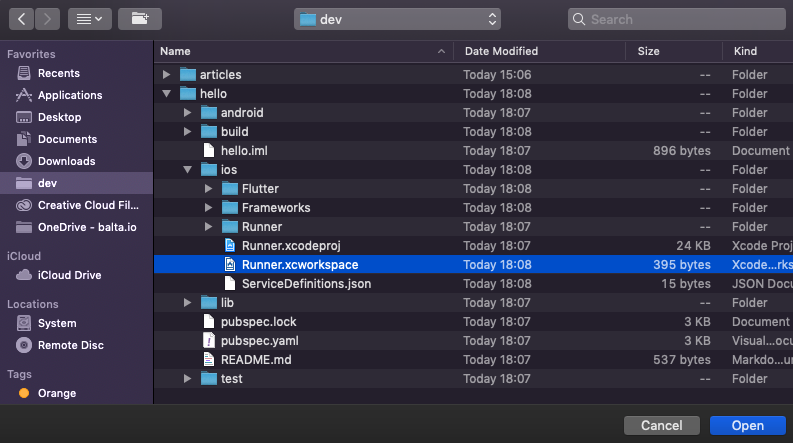Select the Runner.xcworkspace file icon

[230, 264]
